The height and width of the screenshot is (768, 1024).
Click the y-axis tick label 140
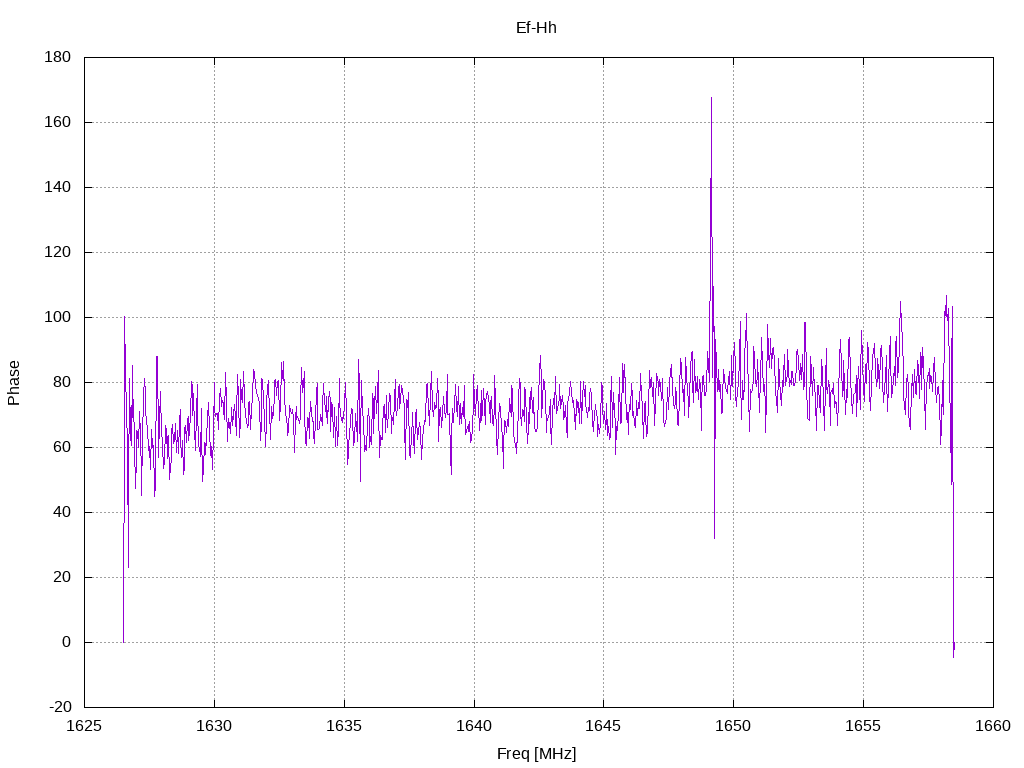point(57,187)
